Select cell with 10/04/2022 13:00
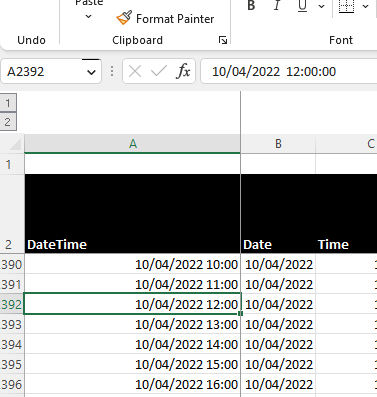 click(132, 324)
